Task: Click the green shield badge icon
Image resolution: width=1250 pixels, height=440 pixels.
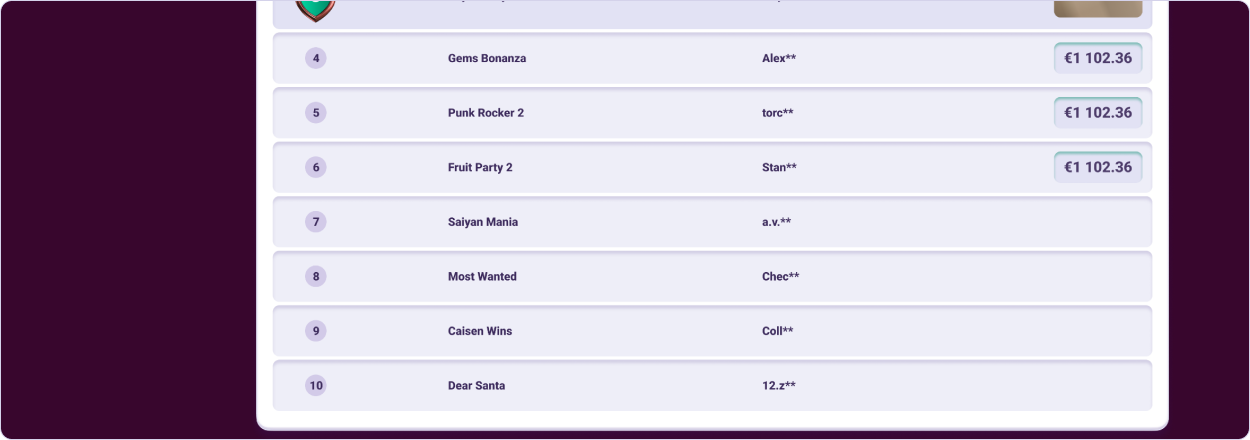Action: click(316, 10)
